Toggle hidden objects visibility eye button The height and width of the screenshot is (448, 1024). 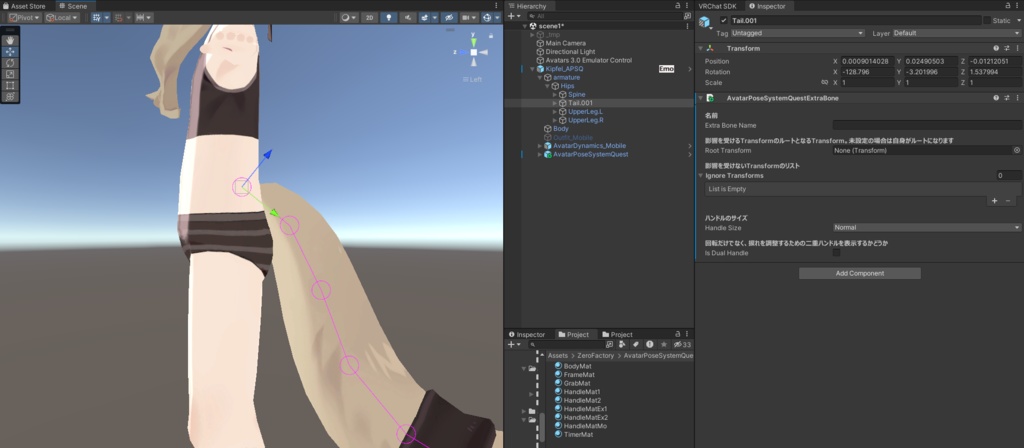click(x=449, y=18)
